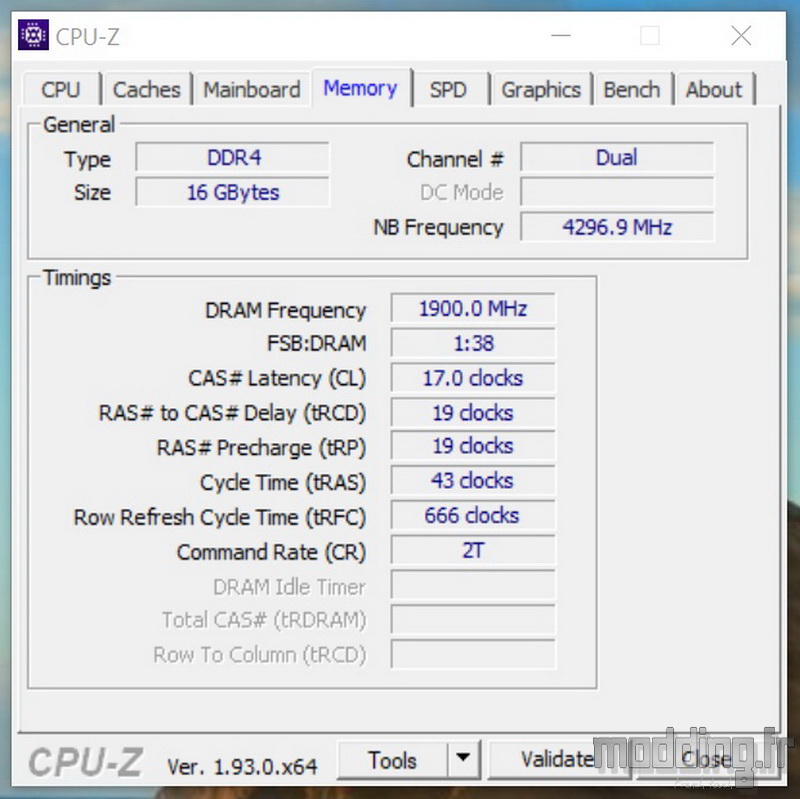Click the FSB:DRAM 1:38 value
The image size is (800, 799).
tap(473, 343)
